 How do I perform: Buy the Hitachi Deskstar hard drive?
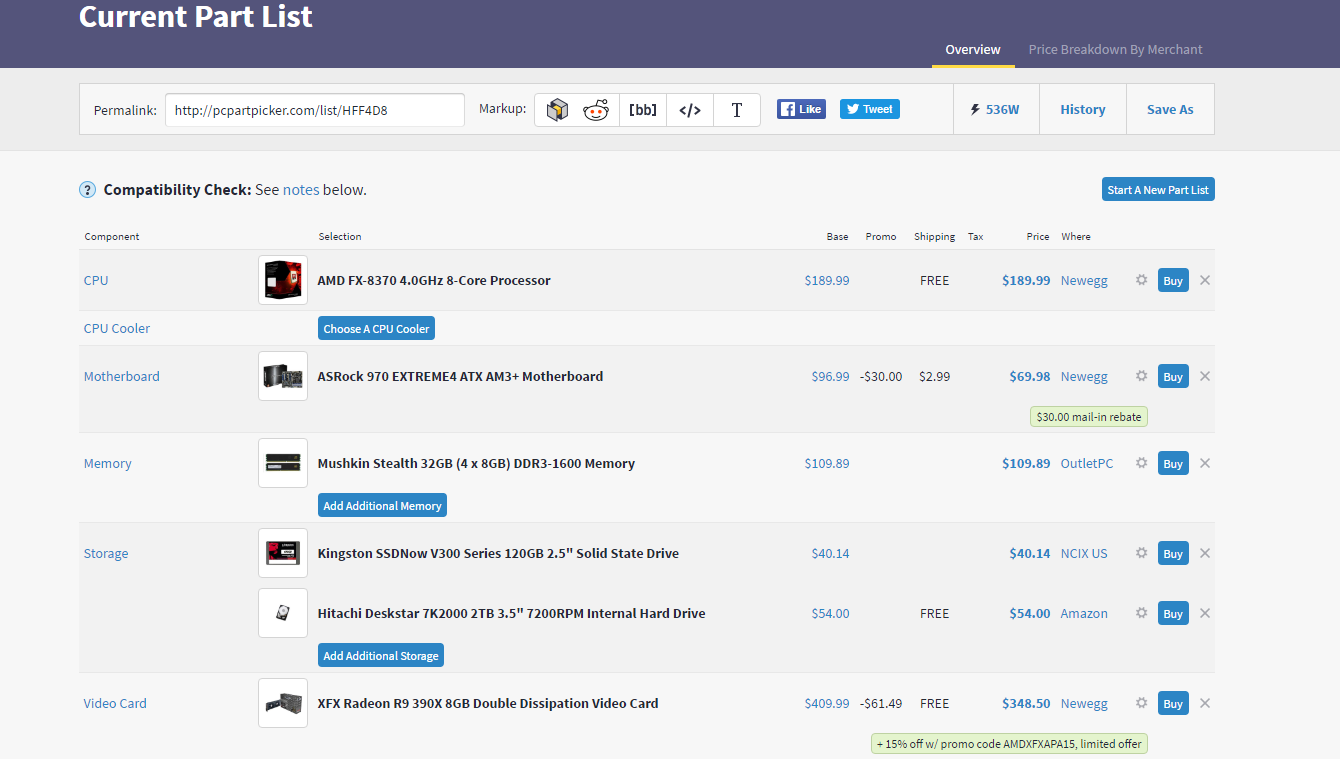coord(1173,613)
